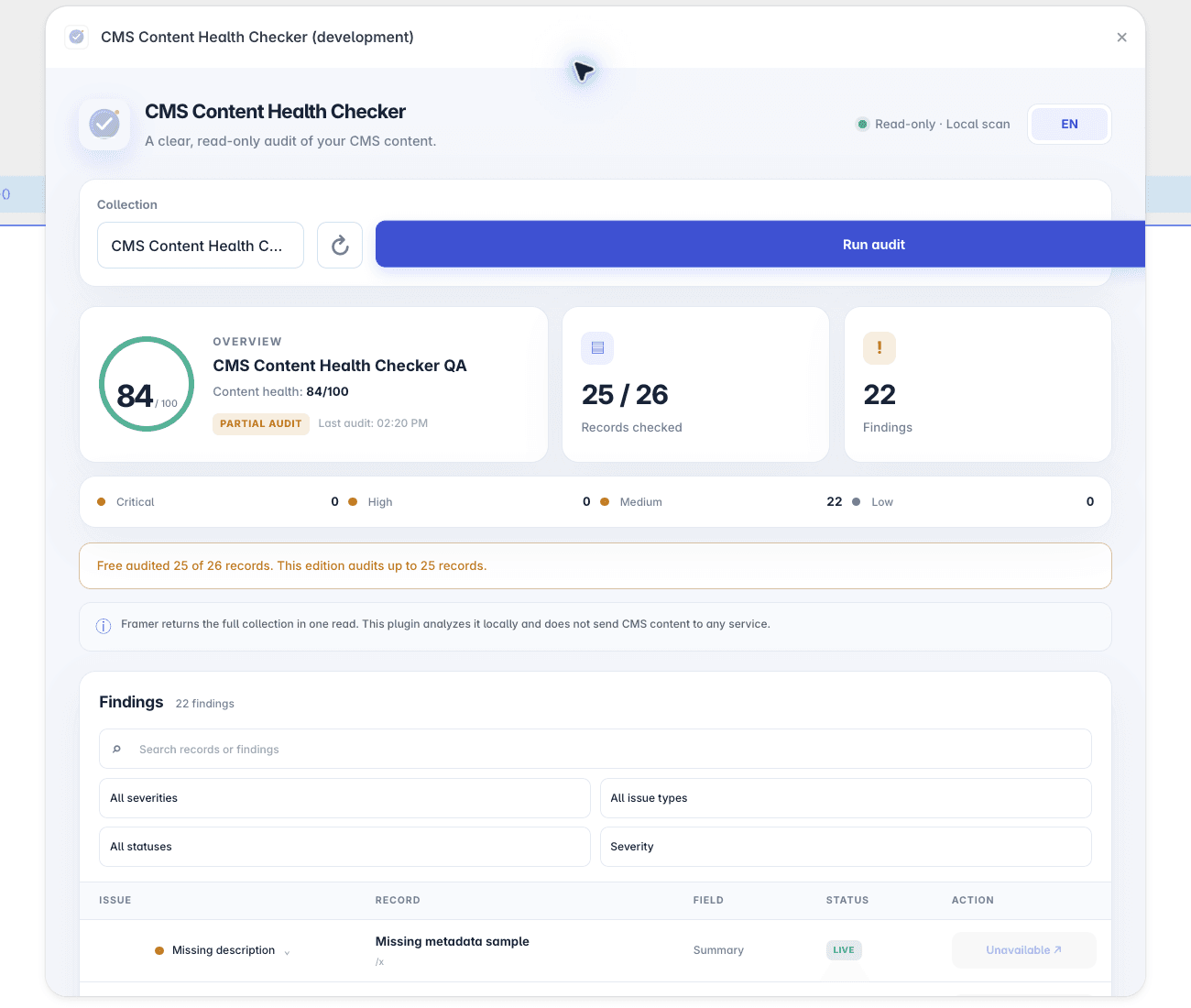The height and width of the screenshot is (1008, 1191).
Task: Click the PARTIAL AUDIT badge
Action: click(x=261, y=423)
